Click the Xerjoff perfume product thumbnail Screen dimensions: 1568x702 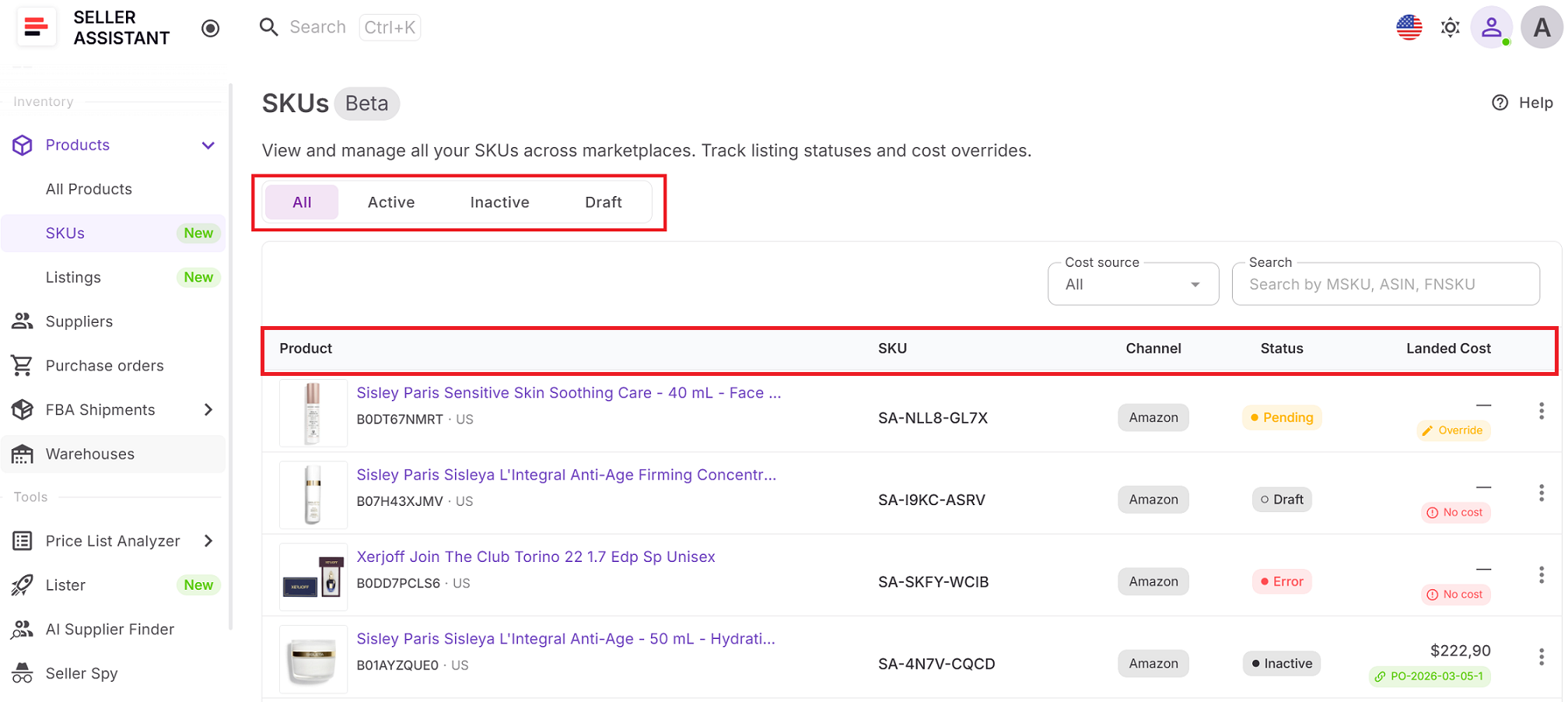pos(313,577)
